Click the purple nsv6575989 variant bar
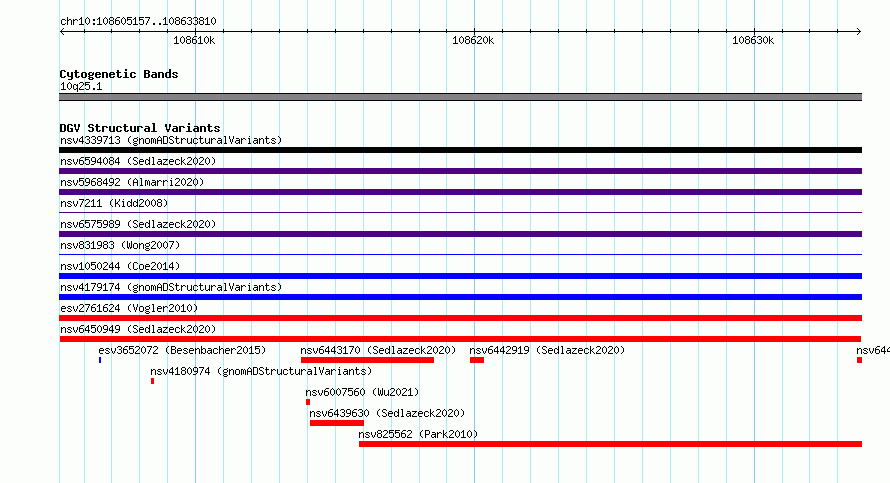The image size is (890, 483). [x=460, y=234]
